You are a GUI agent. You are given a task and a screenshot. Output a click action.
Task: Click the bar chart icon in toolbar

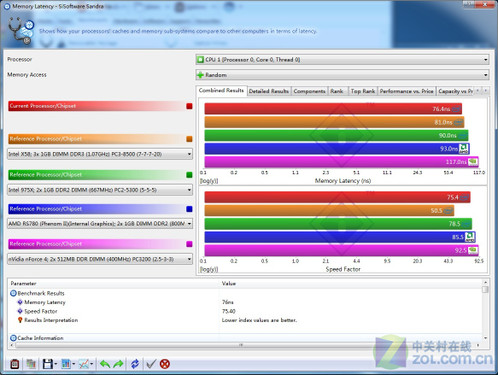click(x=65, y=364)
